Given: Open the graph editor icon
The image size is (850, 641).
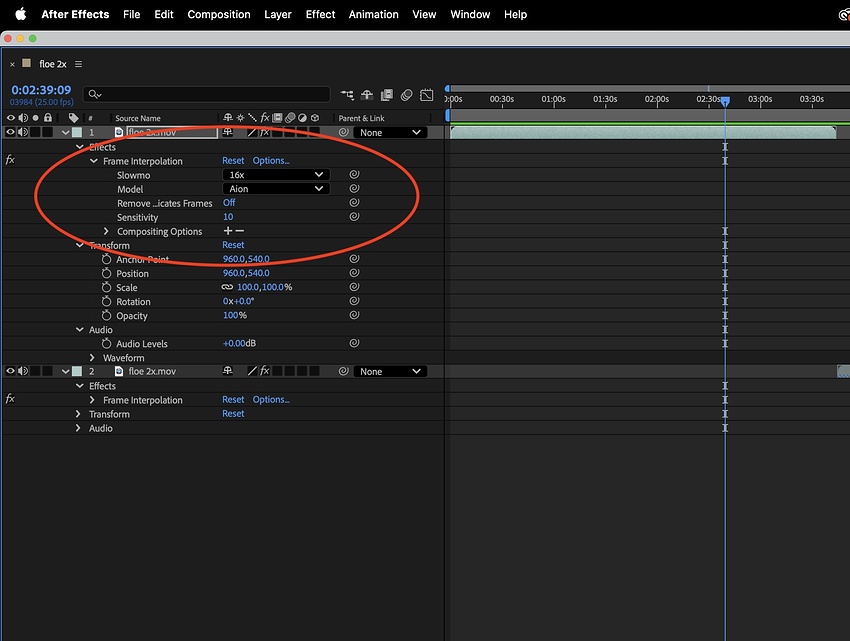Looking at the screenshot, I should [427, 95].
